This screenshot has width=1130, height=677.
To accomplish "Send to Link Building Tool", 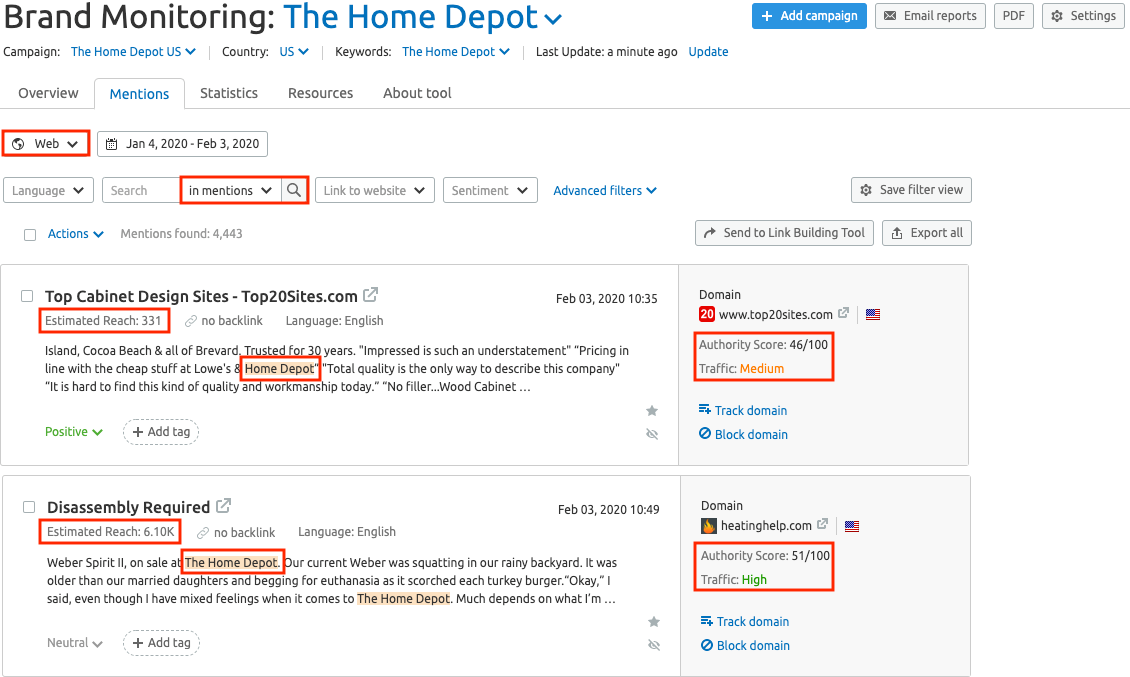I will point(784,233).
